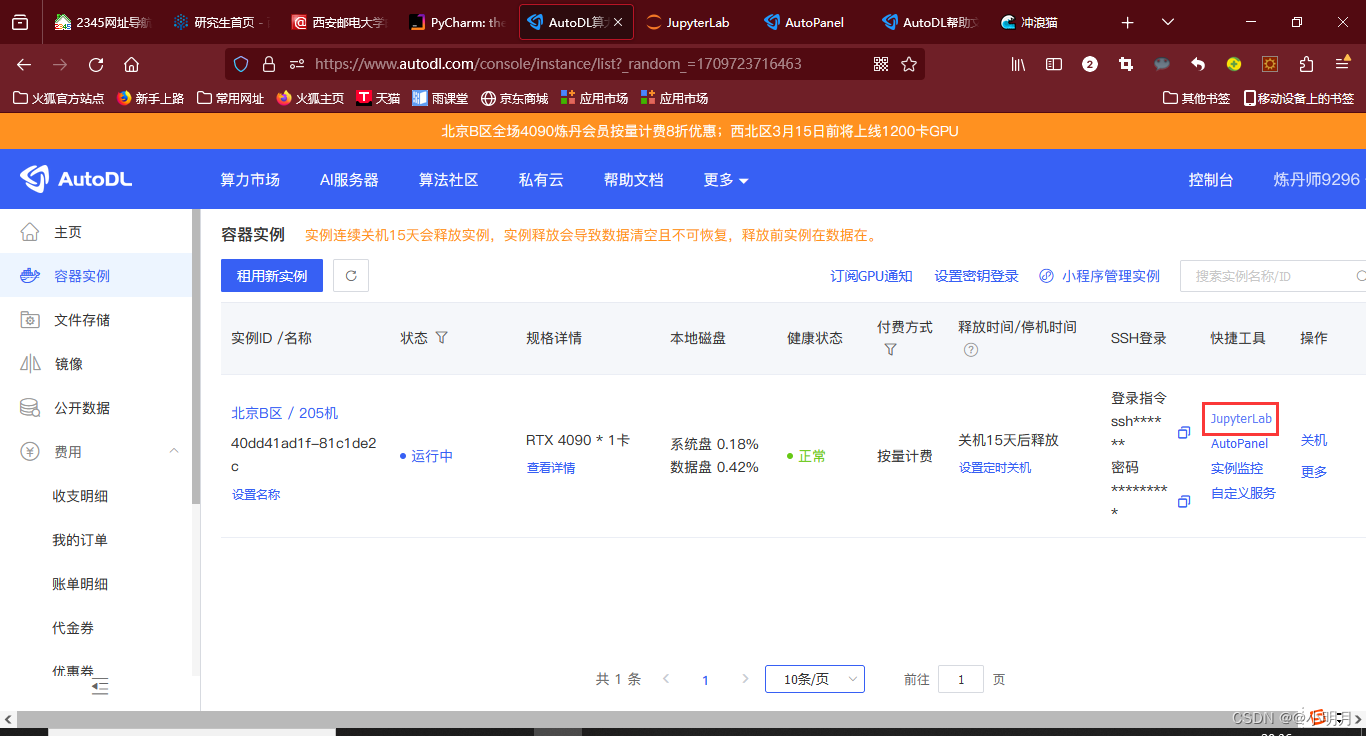Click the 租用新实例 button
This screenshot has width=1366, height=736.
pyautogui.click(x=272, y=276)
